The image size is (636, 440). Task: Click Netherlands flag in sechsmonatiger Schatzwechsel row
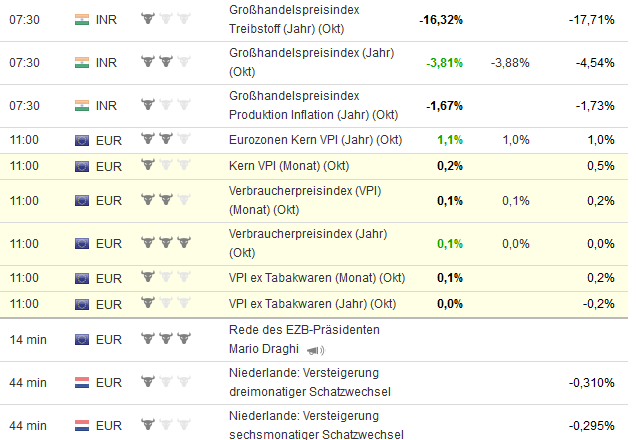click(82, 424)
